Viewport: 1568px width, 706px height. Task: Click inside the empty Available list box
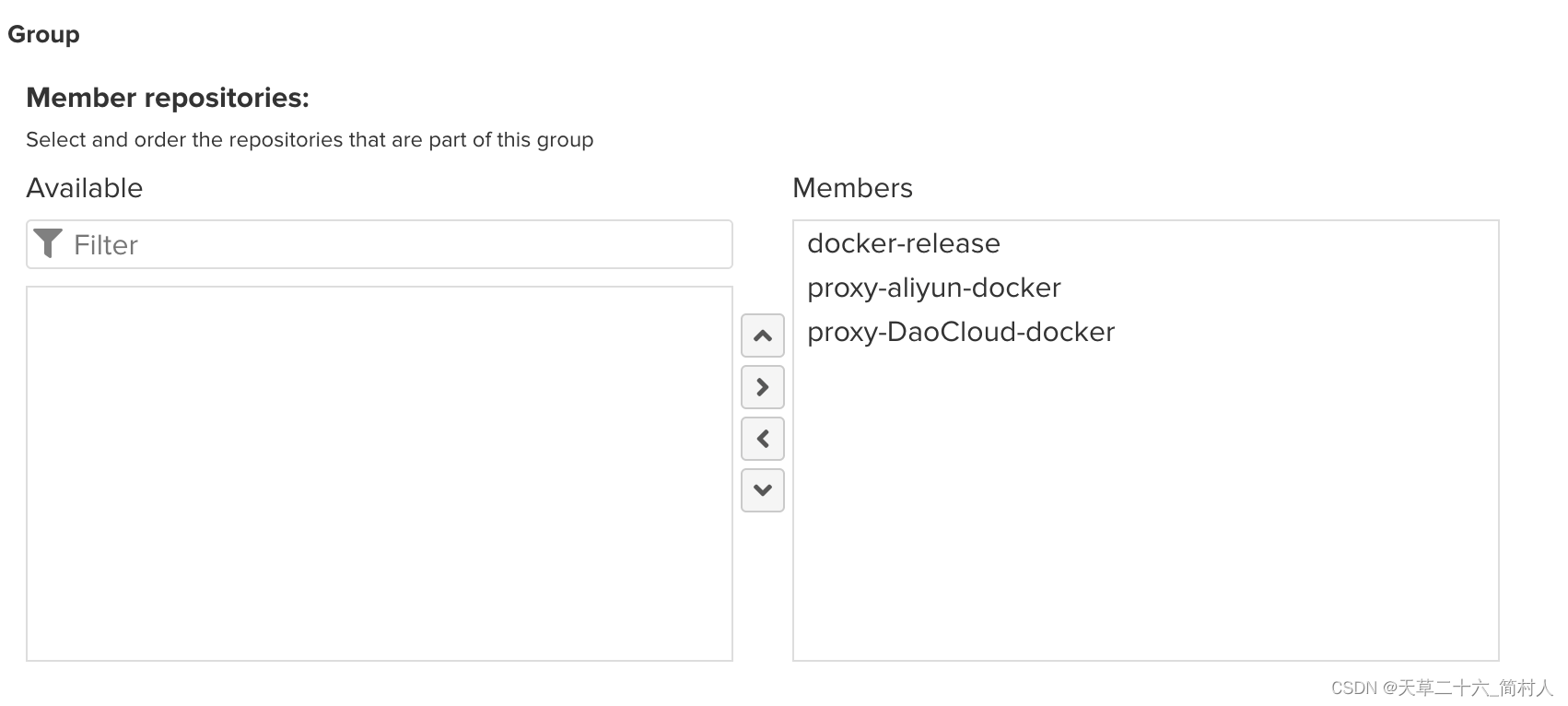pos(380,474)
